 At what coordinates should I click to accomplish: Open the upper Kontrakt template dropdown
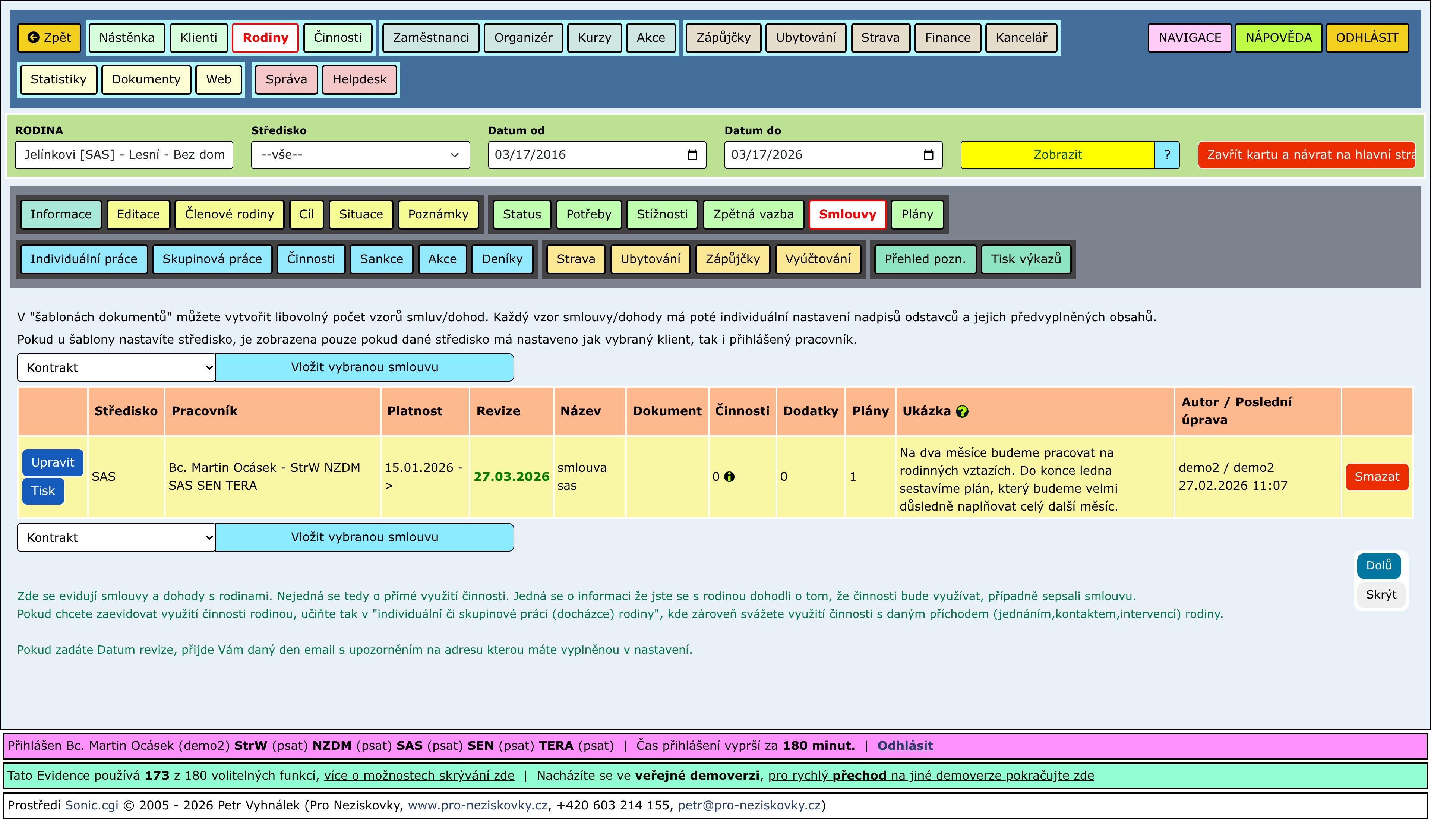(x=116, y=367)
